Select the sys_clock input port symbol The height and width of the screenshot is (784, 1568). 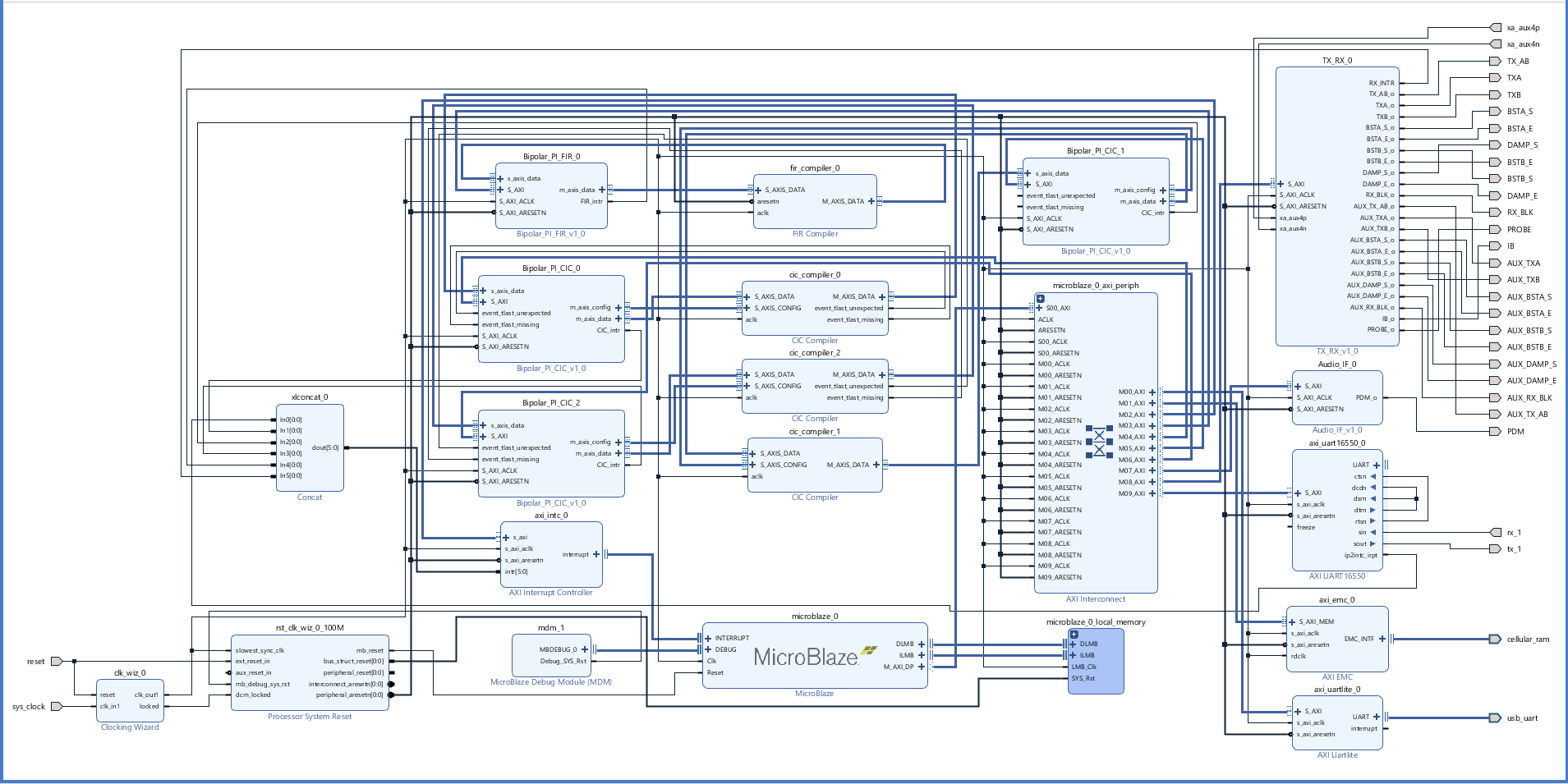[57, 706]
